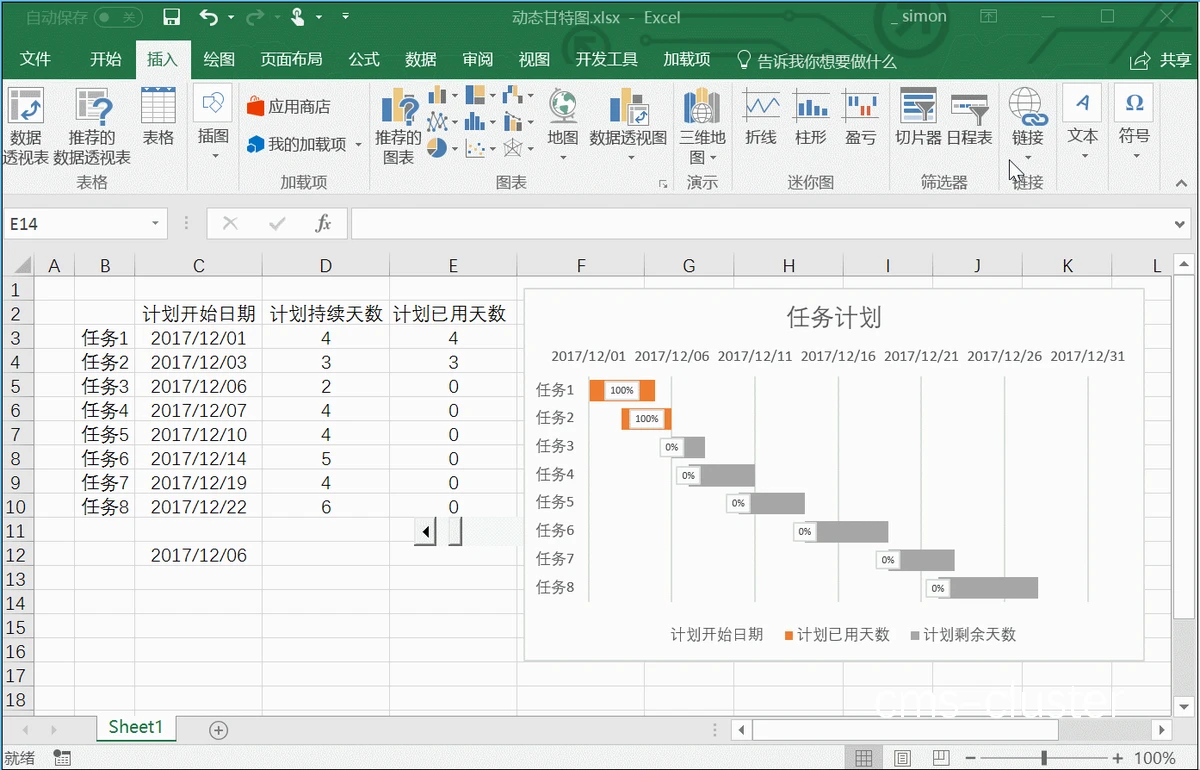Open the File (文件) tab
Image resolution: width=1200 pixels, height=770 pixels.
tap(35, 60)
